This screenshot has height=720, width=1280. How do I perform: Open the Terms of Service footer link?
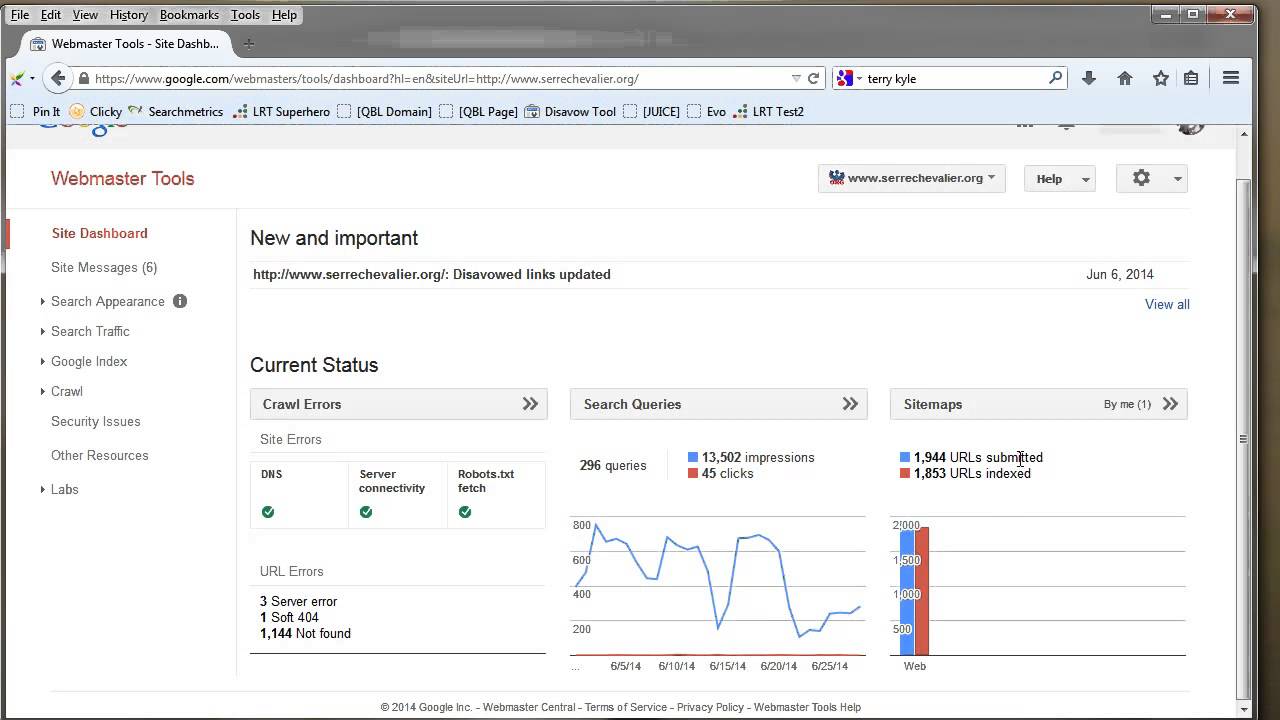coord(626,707)
